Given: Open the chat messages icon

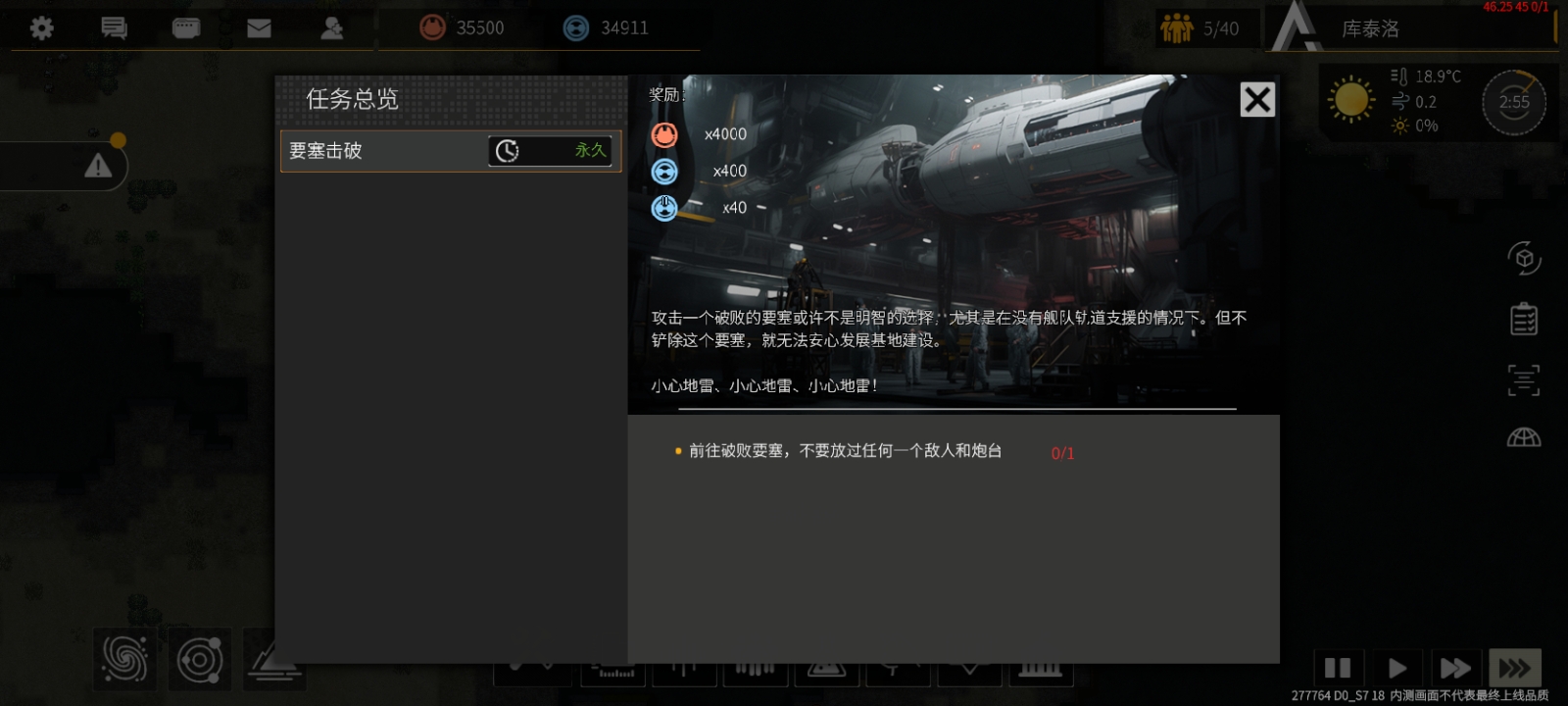Looking at the screenshot, I should pyautogui.click(x=114, y=27).
